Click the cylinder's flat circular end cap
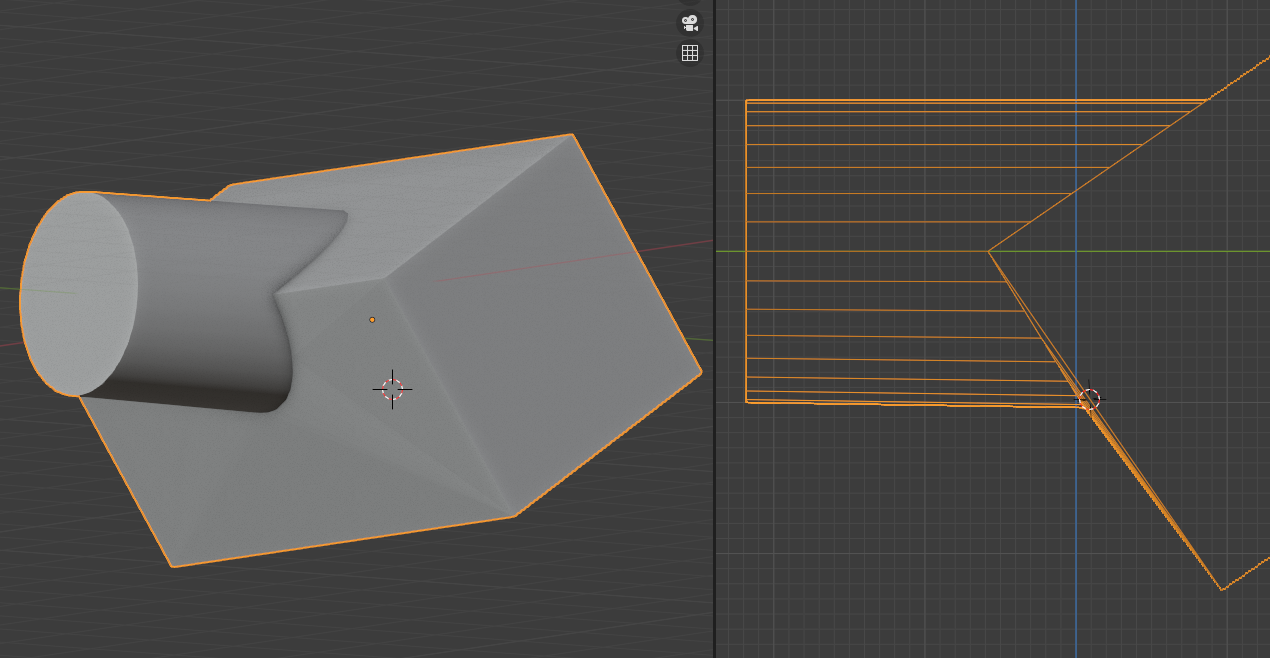1270x658 pixels. pos(78,293)
